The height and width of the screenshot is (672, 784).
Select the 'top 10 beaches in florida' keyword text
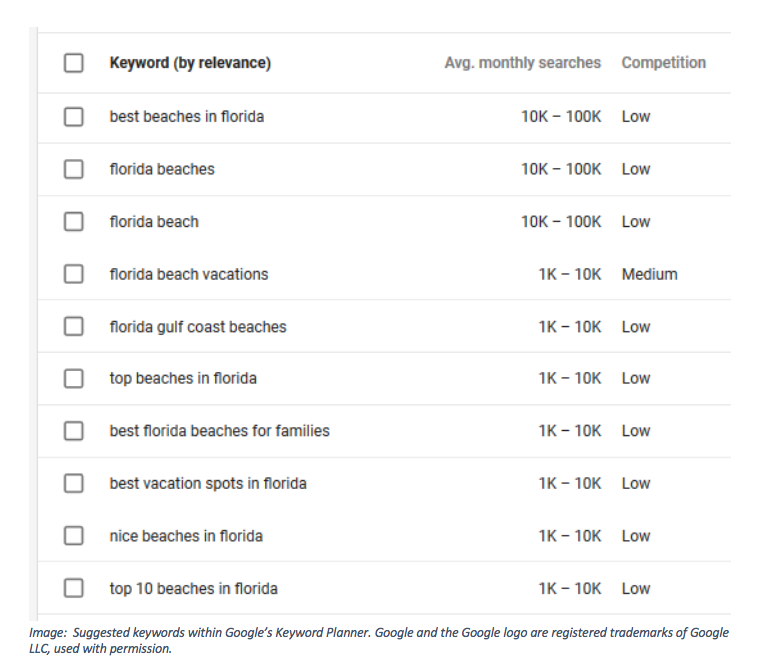coord(193,588)
